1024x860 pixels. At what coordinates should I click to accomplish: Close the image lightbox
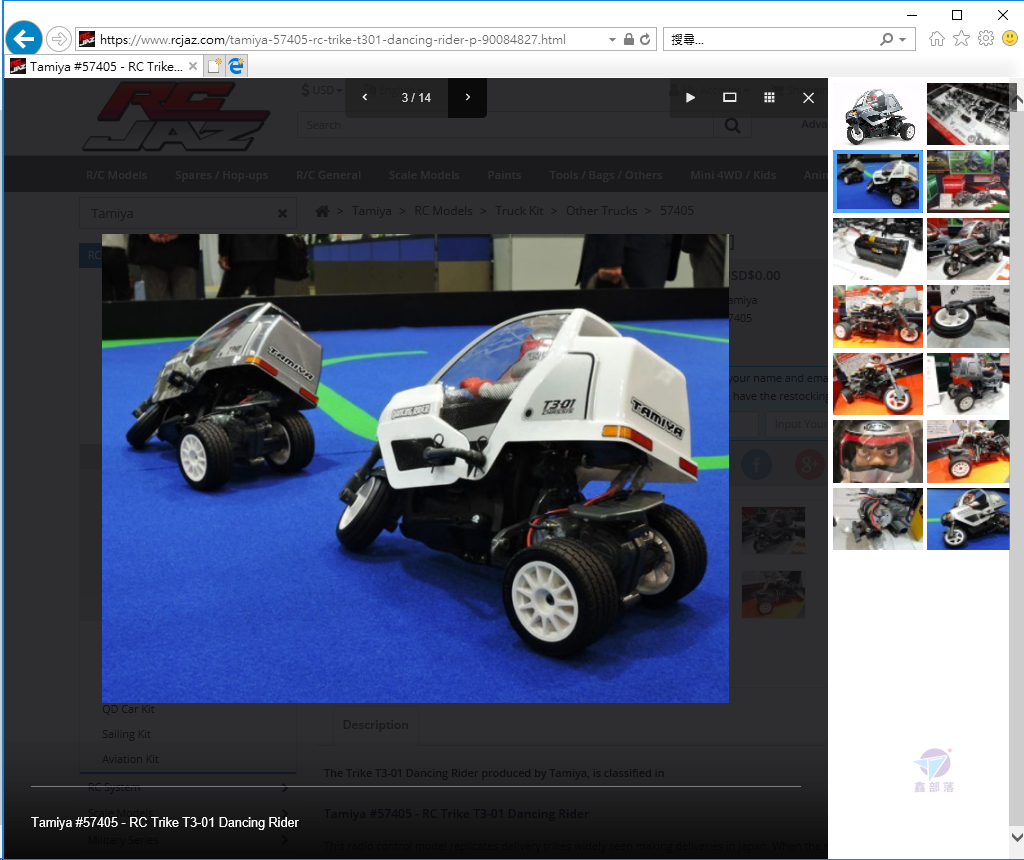[808, 97]
